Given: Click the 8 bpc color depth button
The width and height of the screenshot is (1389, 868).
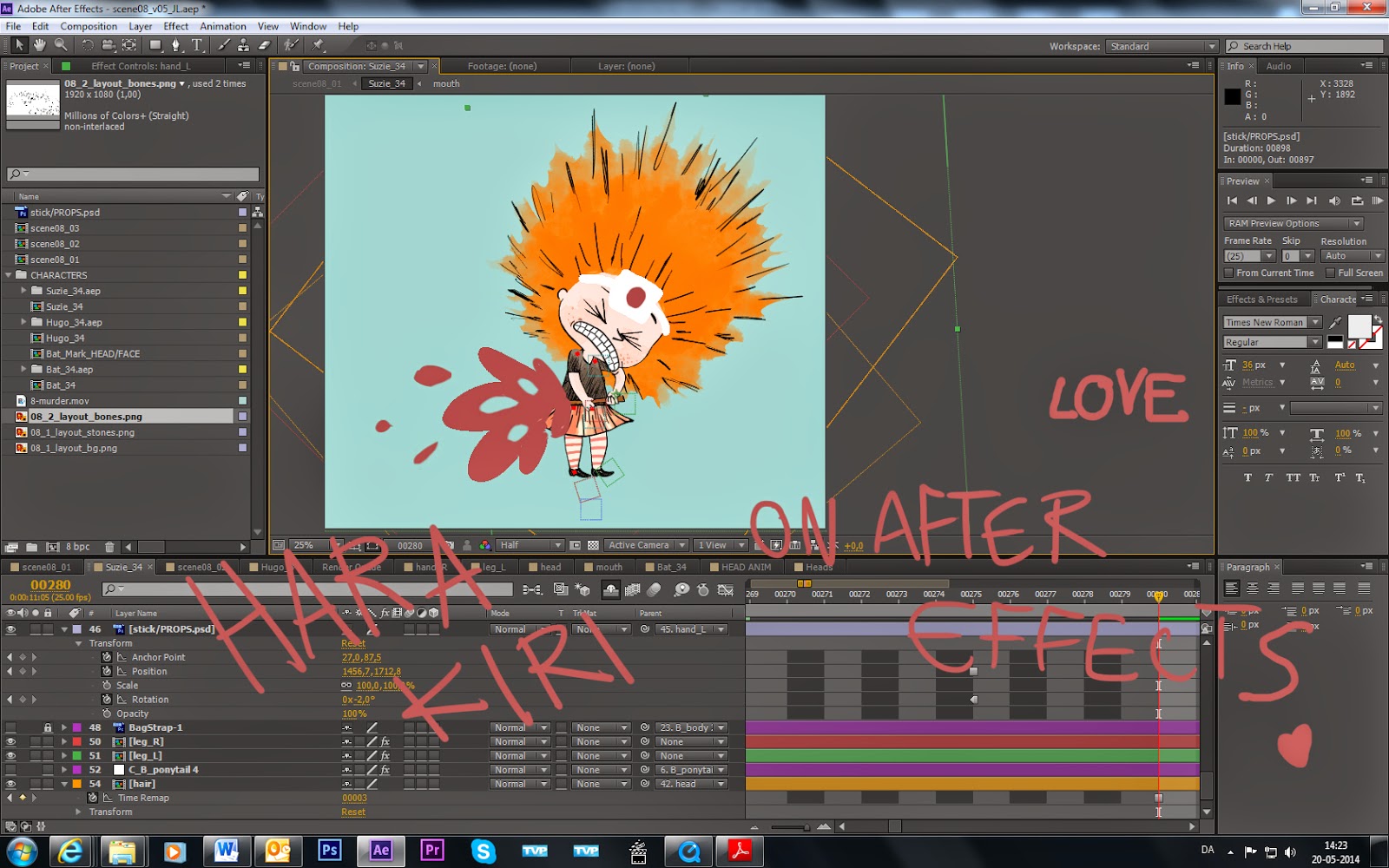Looking at the screenshot, I should (78, 547).
